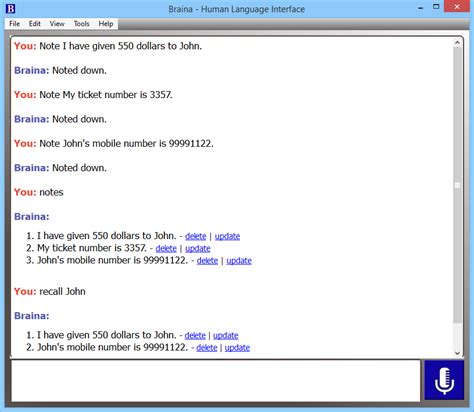Click the 'You: notes' message text
Image resolution: width=474 pixels, height=412 pixels.
[x=39, y=192]
